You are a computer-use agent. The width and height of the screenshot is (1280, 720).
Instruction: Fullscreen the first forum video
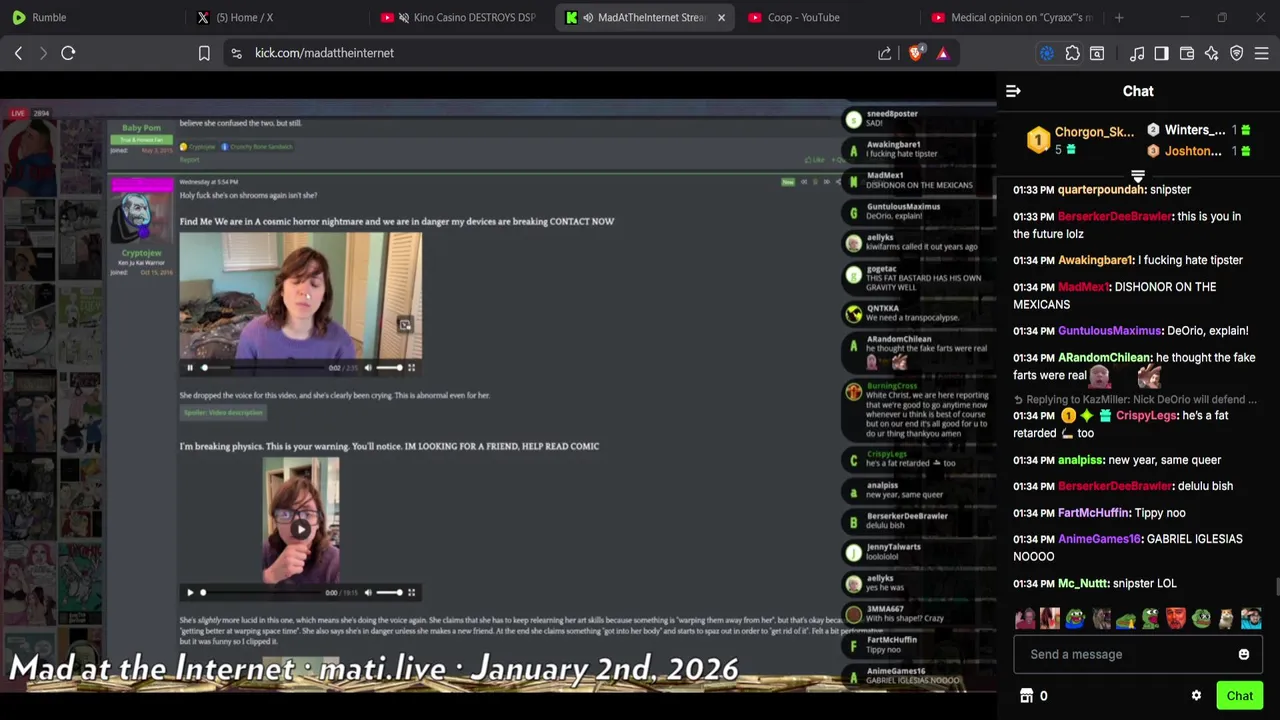(x=411, y=368)
